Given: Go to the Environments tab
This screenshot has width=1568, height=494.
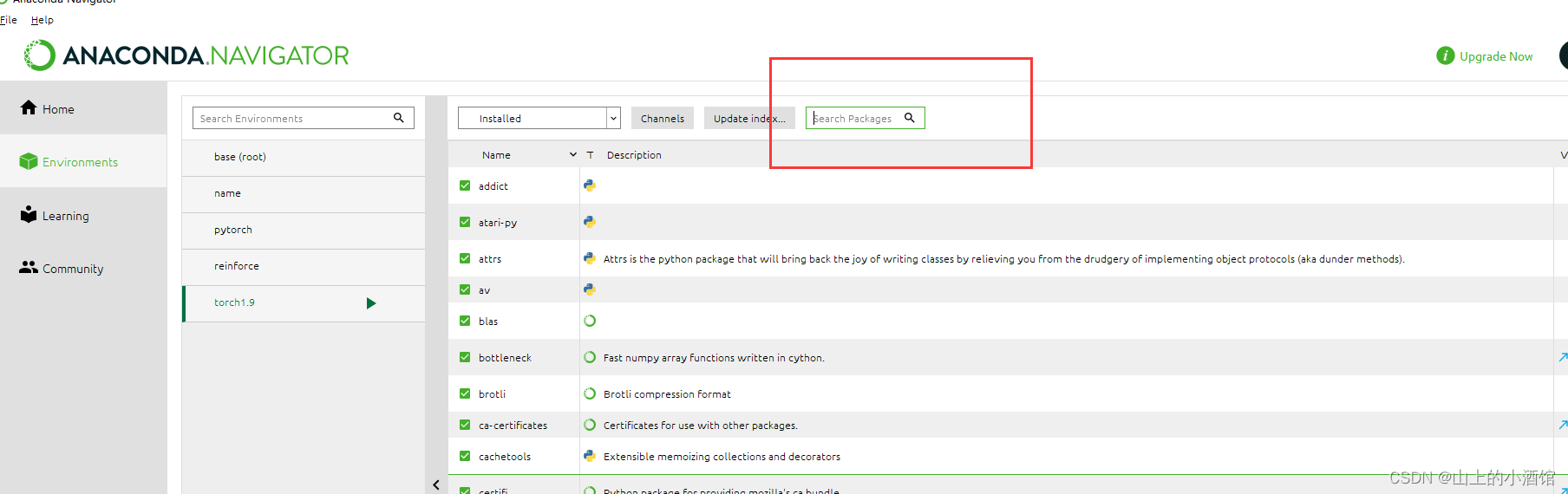Looking at the screenshot, I should click(x=83, y=161).
